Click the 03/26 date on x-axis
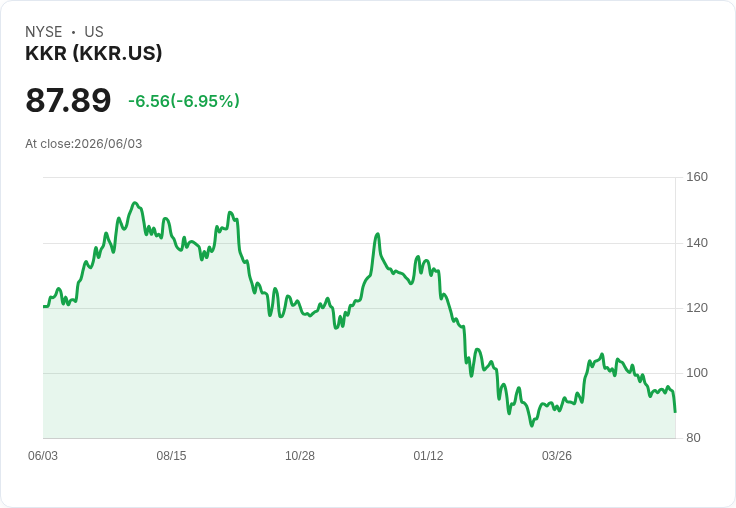Screen dimensions: 736x508 coord(557,456)
